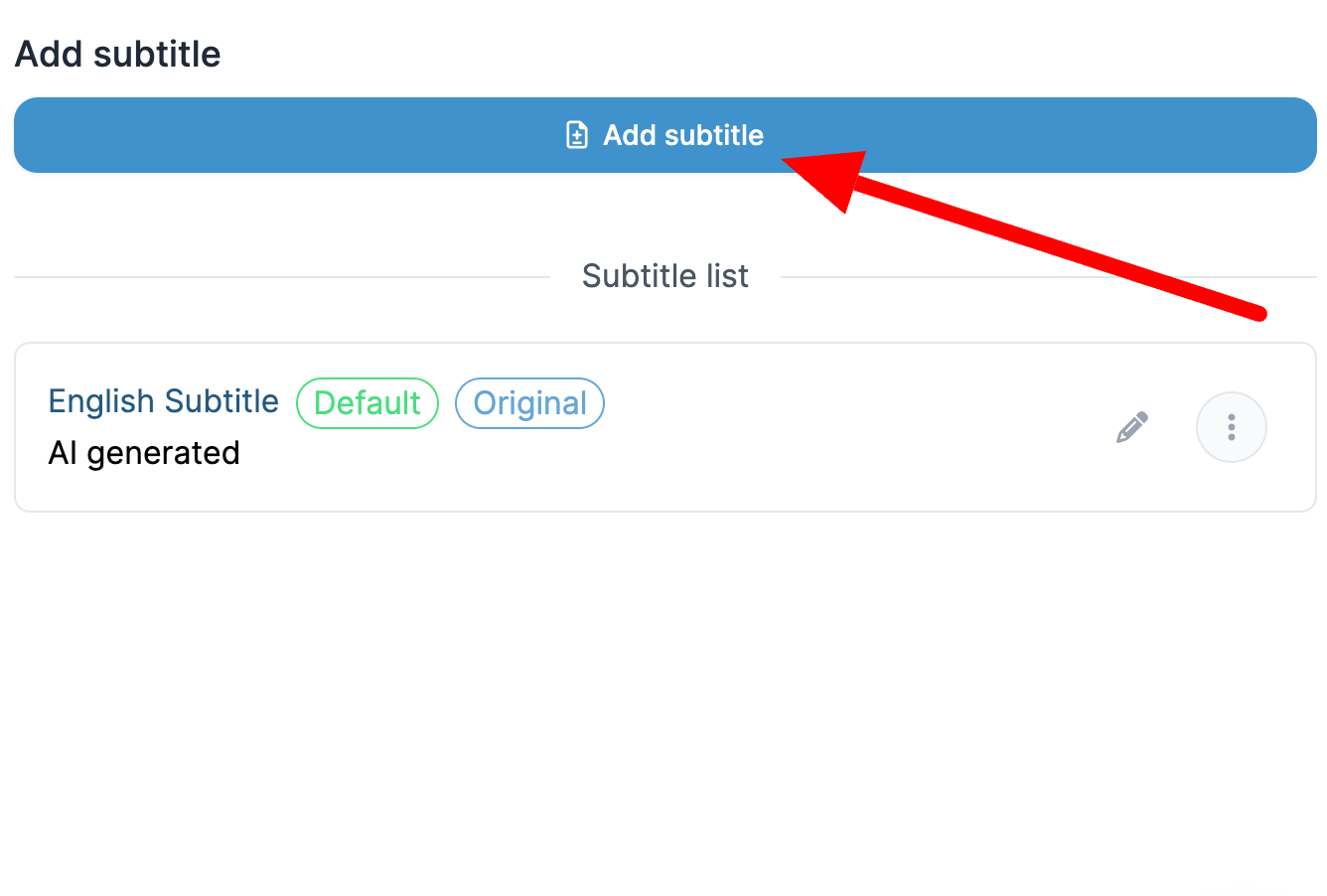Select the English Subtitle card's empty middle area
Viewport: 1327px width, 896px height.
pyautogui.click(x=854, y=427)
